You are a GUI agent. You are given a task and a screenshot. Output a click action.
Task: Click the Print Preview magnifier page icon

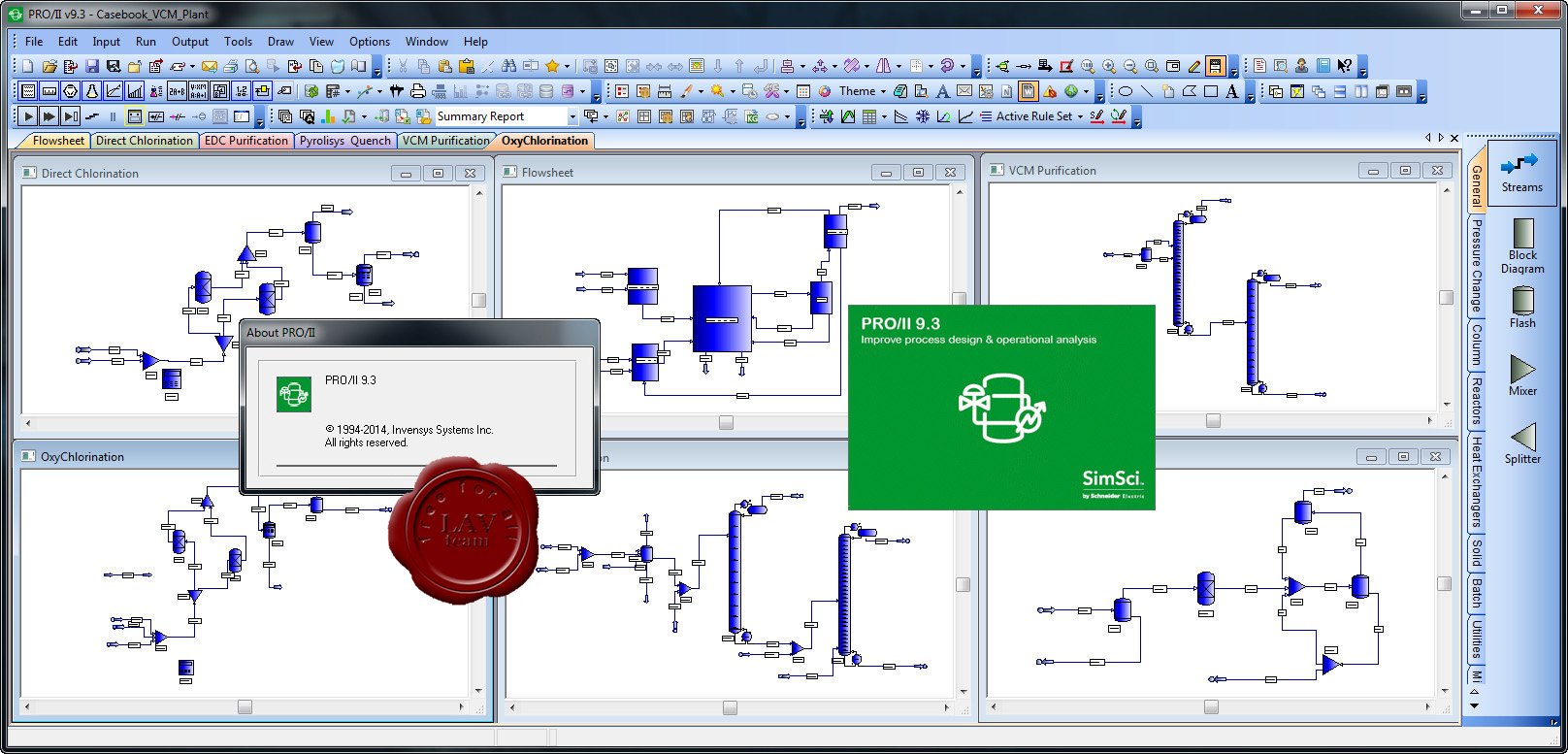pyautogui.click(x=251, y=66)
